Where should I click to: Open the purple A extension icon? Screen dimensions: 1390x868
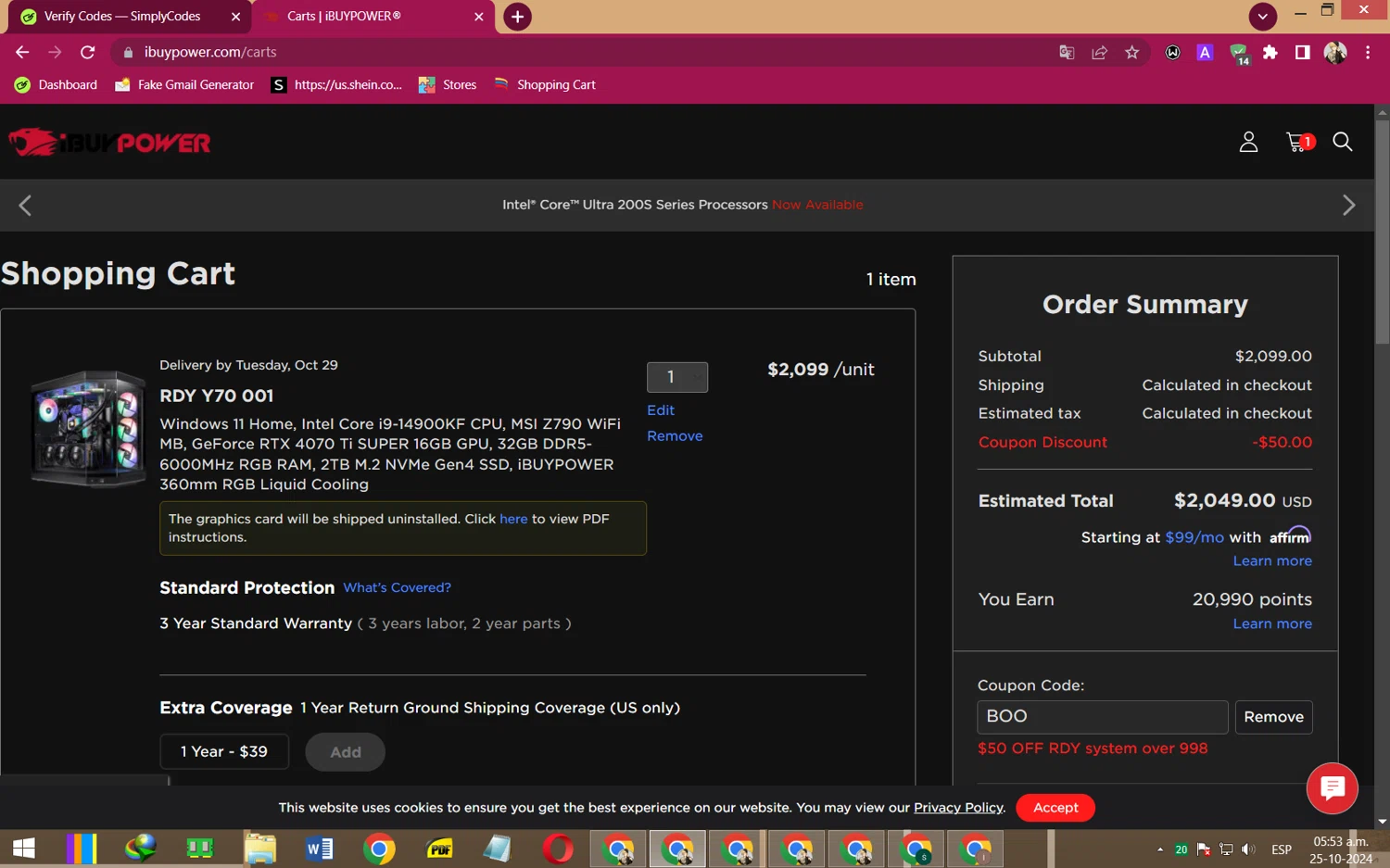pyautogui.click(x=1205, y=53)
